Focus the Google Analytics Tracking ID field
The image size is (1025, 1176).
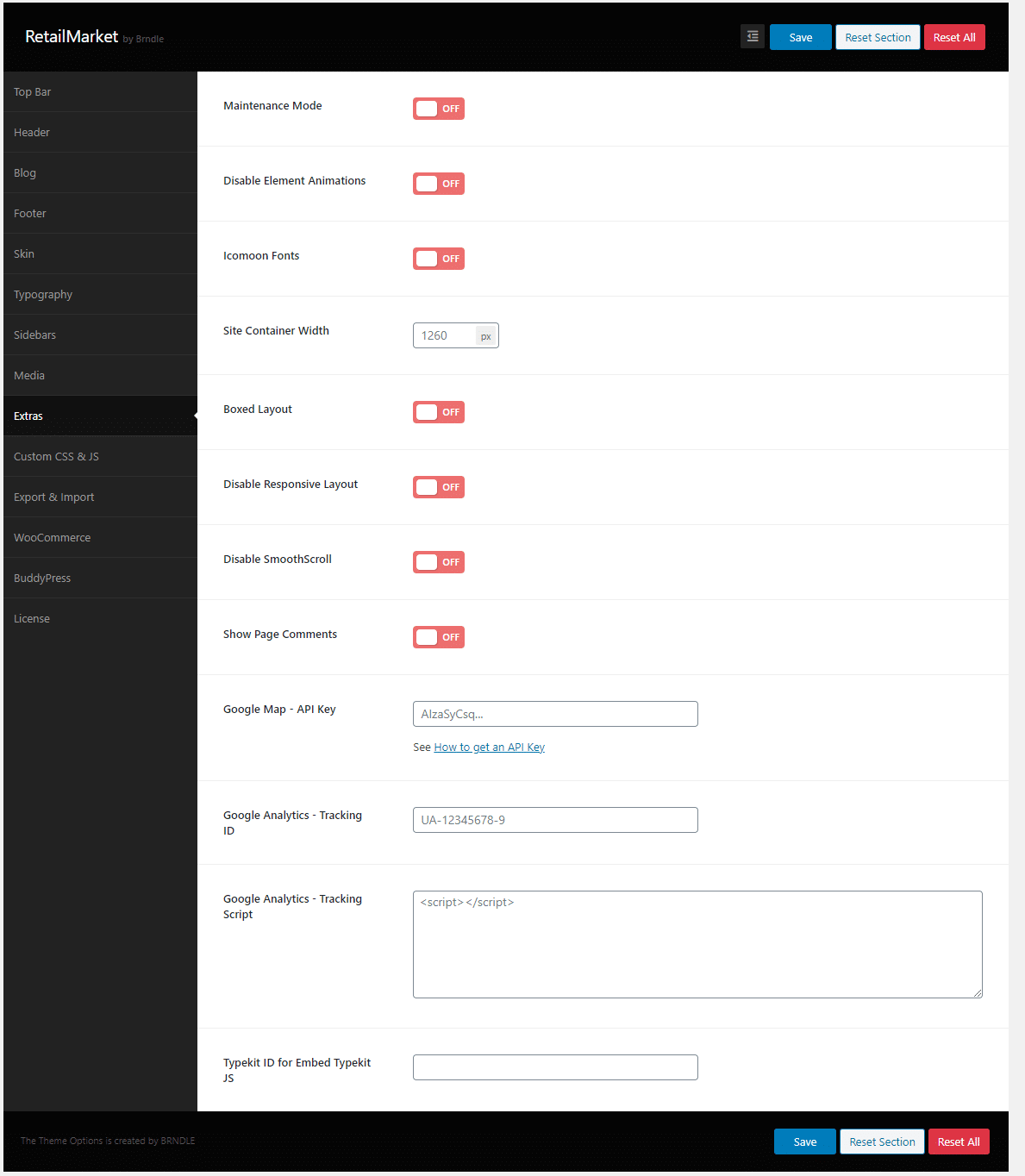tap(555, 820)
